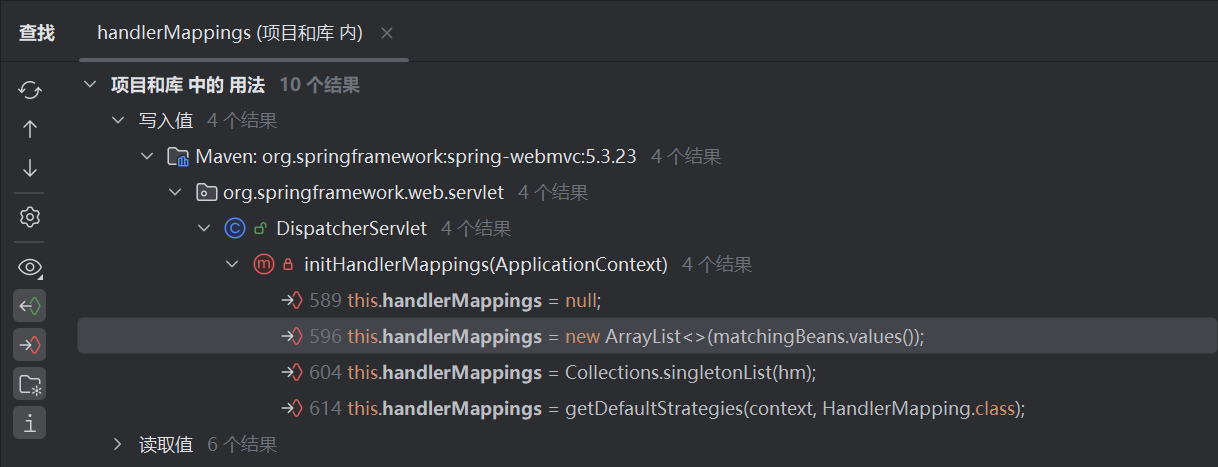Expand the 读取值 results group
1218x467 pixels.
point(118,444)
